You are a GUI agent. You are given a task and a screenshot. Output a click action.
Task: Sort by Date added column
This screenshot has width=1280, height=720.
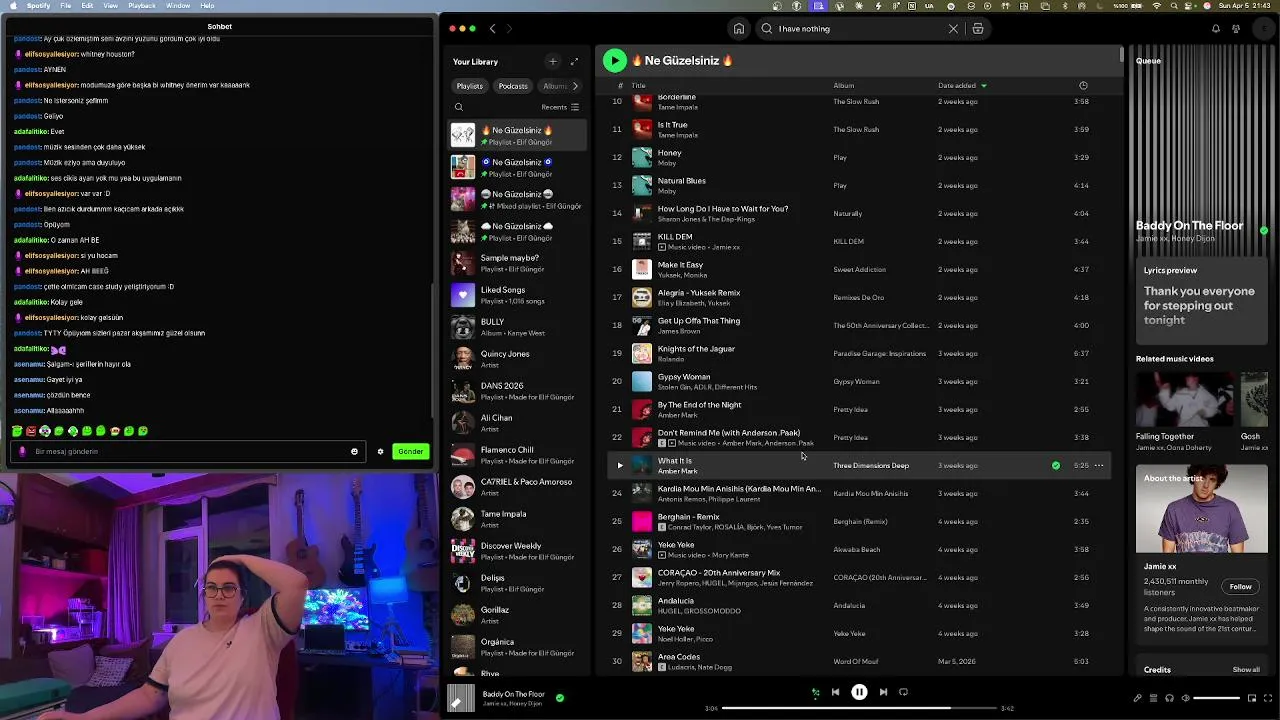point(962,86)
